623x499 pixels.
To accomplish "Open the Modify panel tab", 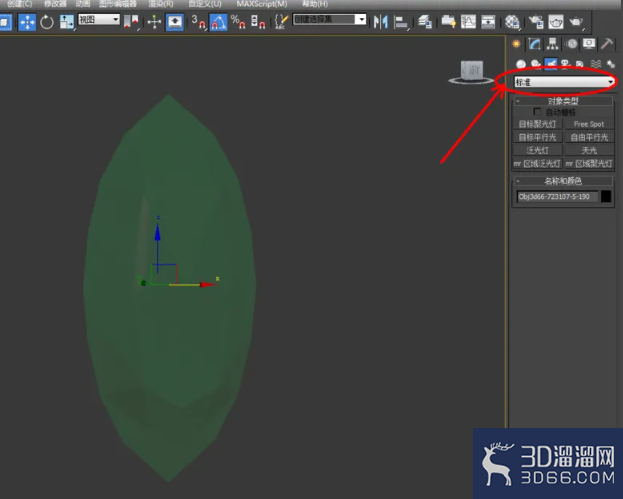I will point(534,44).
